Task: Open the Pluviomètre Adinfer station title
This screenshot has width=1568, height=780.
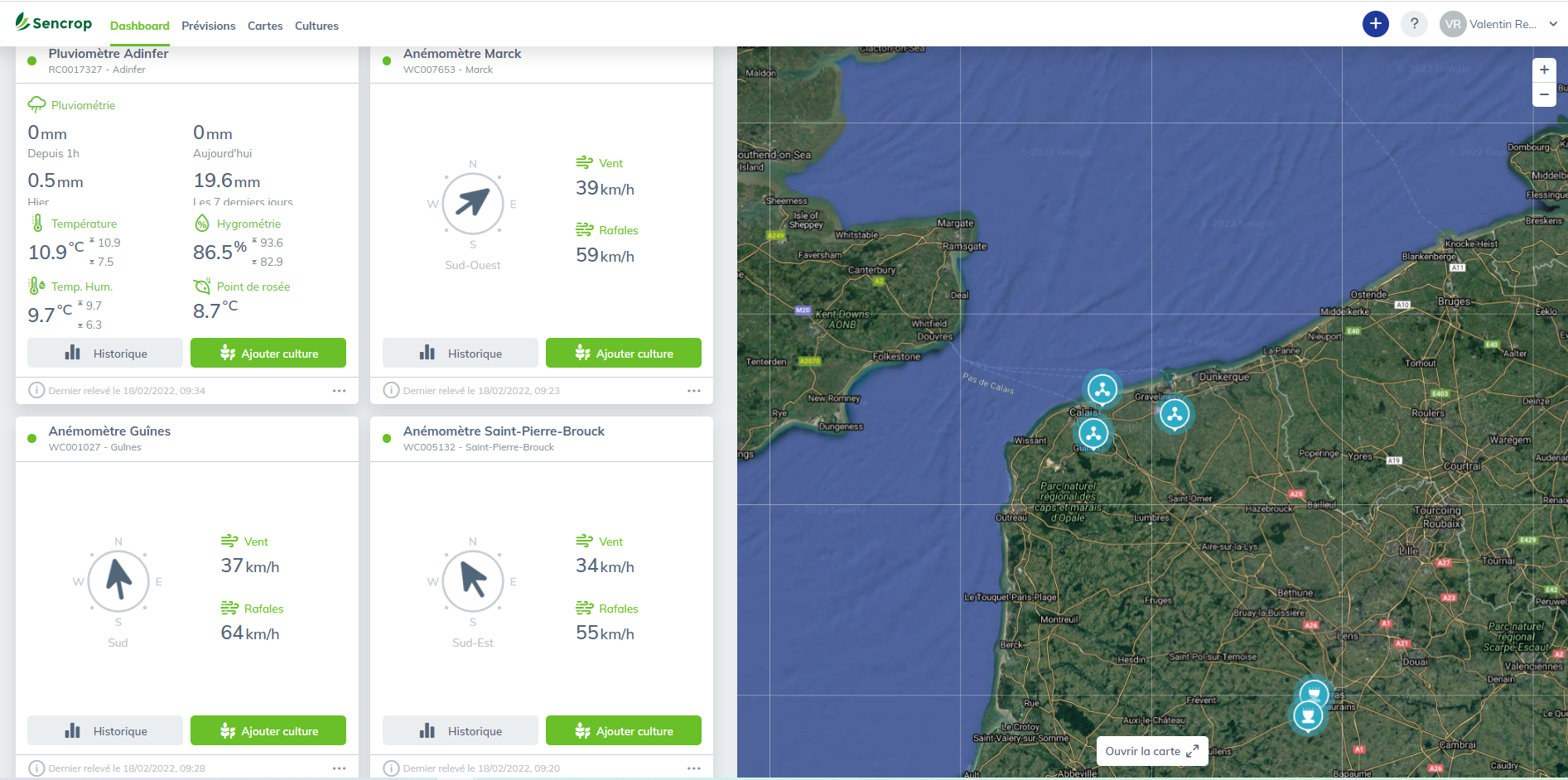Action: pyautogui.click(x=109, y=54)
